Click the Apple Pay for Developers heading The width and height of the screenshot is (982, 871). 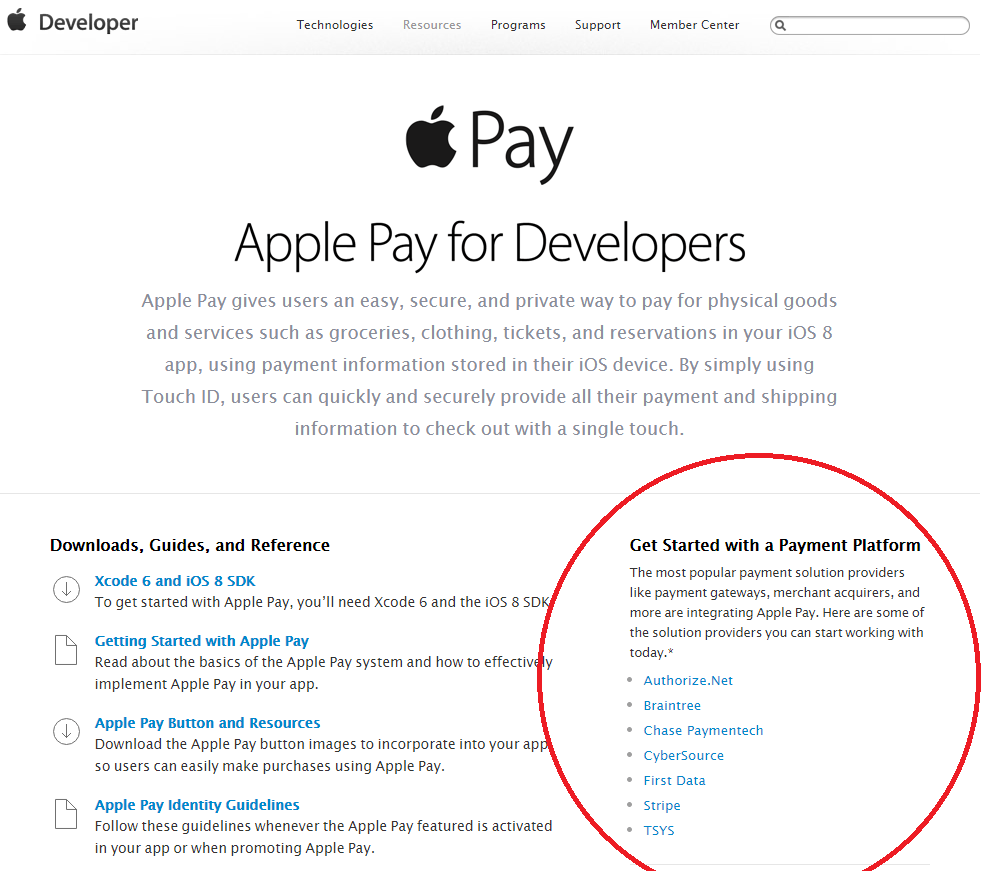(x=490, y=244)
